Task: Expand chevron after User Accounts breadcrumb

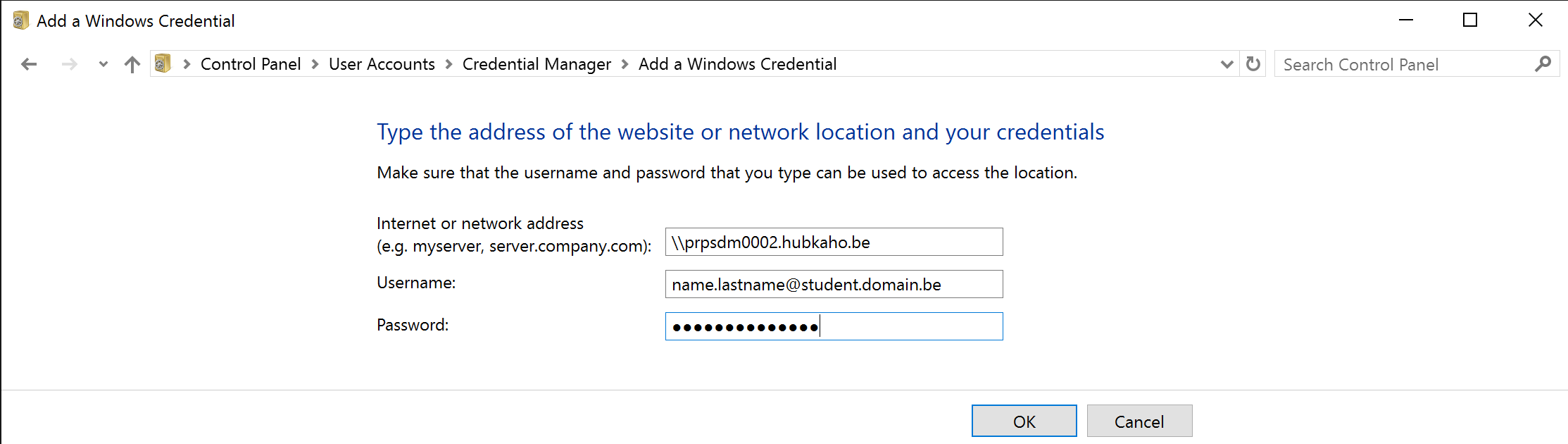Action: [x=449, y=64]
